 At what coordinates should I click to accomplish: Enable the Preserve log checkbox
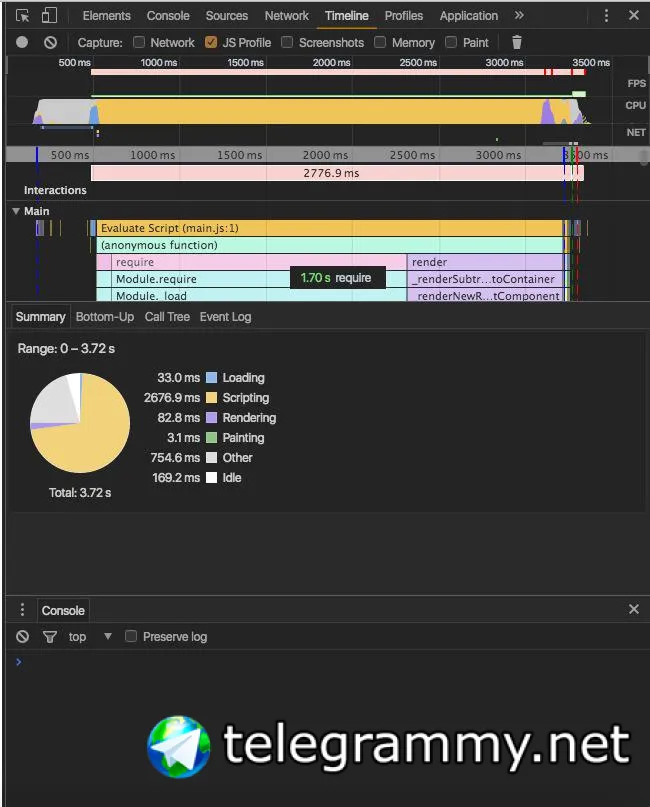tap(131, 636)
